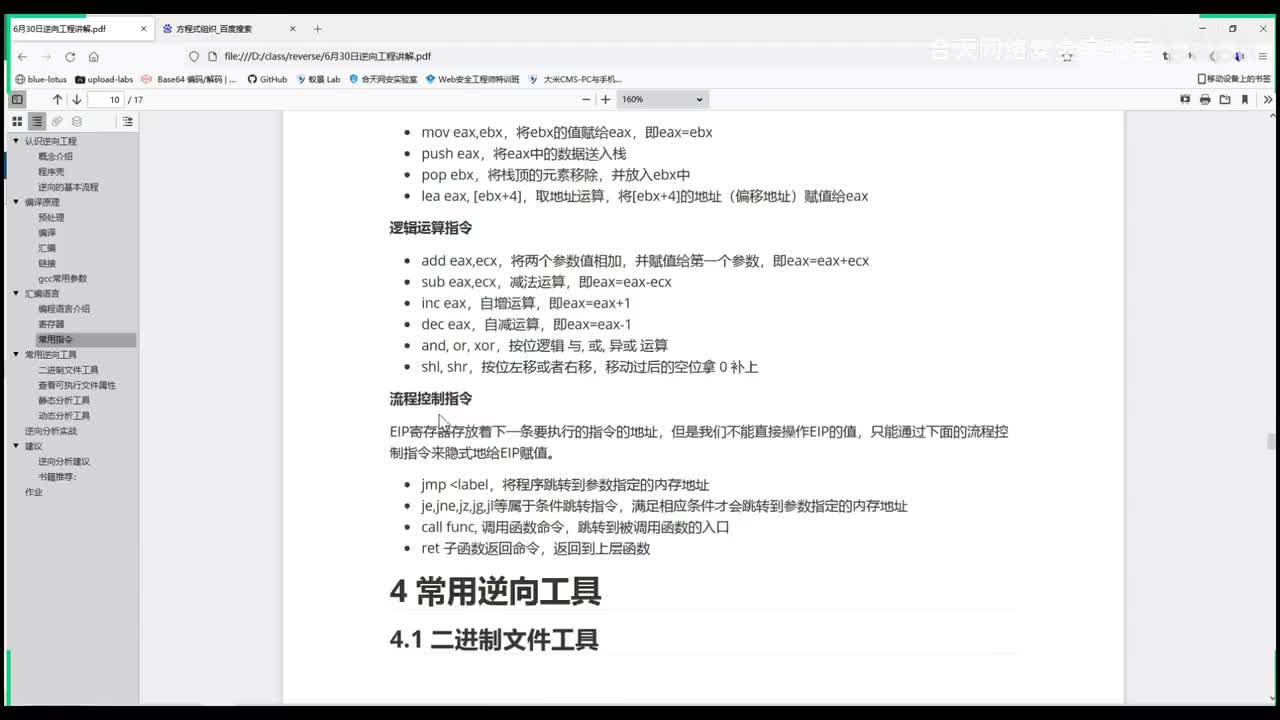
Task: Collapse the 认识逆向工程 outline section
Action: point(16,141)
